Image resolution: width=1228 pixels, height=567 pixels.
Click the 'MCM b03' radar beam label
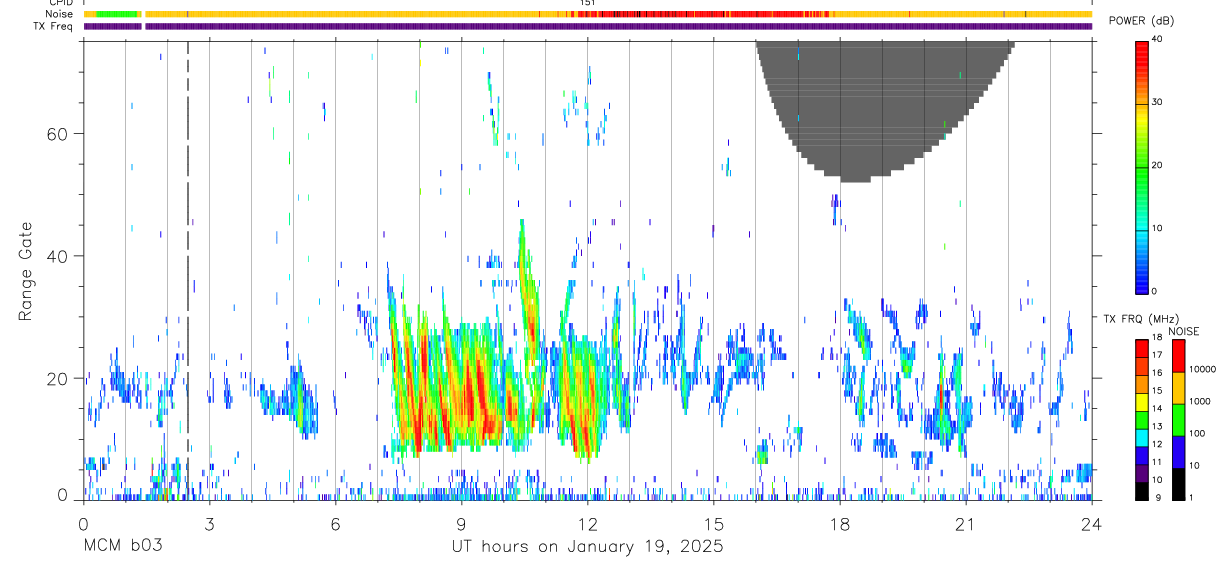point(122,547)
